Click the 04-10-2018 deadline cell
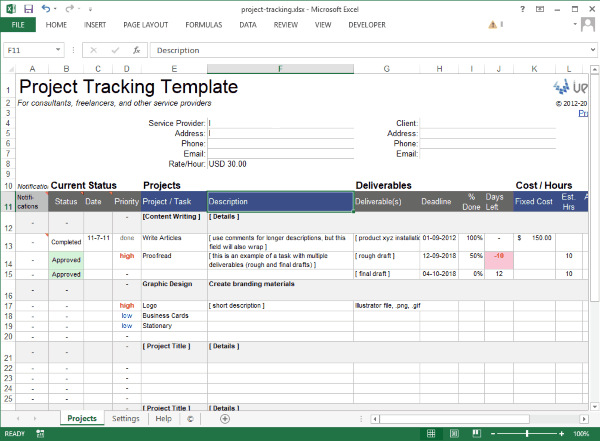This screenshot has width=600, height=441. tap(439, 274)
